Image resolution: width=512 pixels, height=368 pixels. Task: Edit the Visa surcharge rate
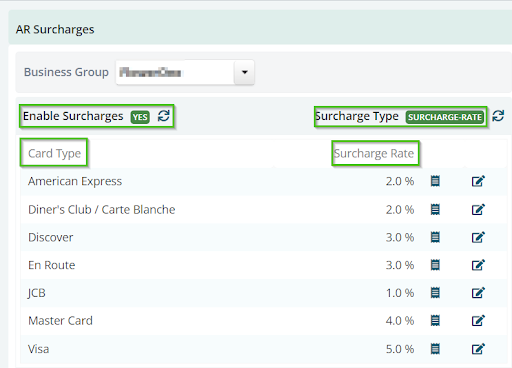pos(478,349)
